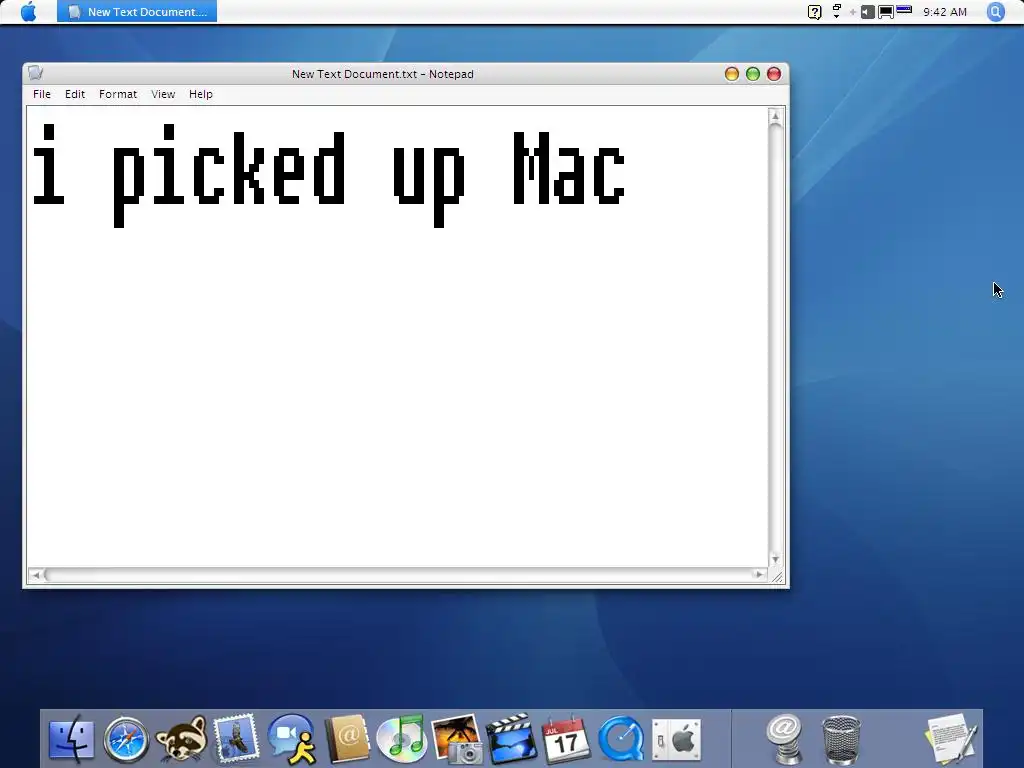This screenshot has width=1024, height=768.
Task: Launch Safari compass icon in dock
Action: [x=126, y=739]
